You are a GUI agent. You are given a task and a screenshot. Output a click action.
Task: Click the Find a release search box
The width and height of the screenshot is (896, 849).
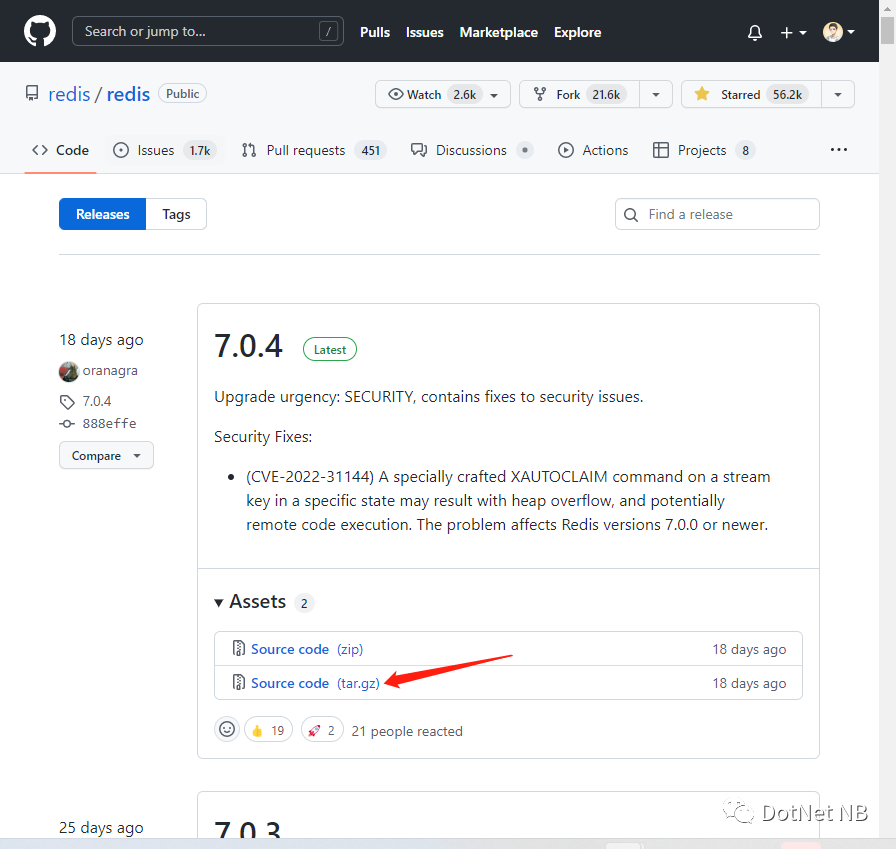717,214
